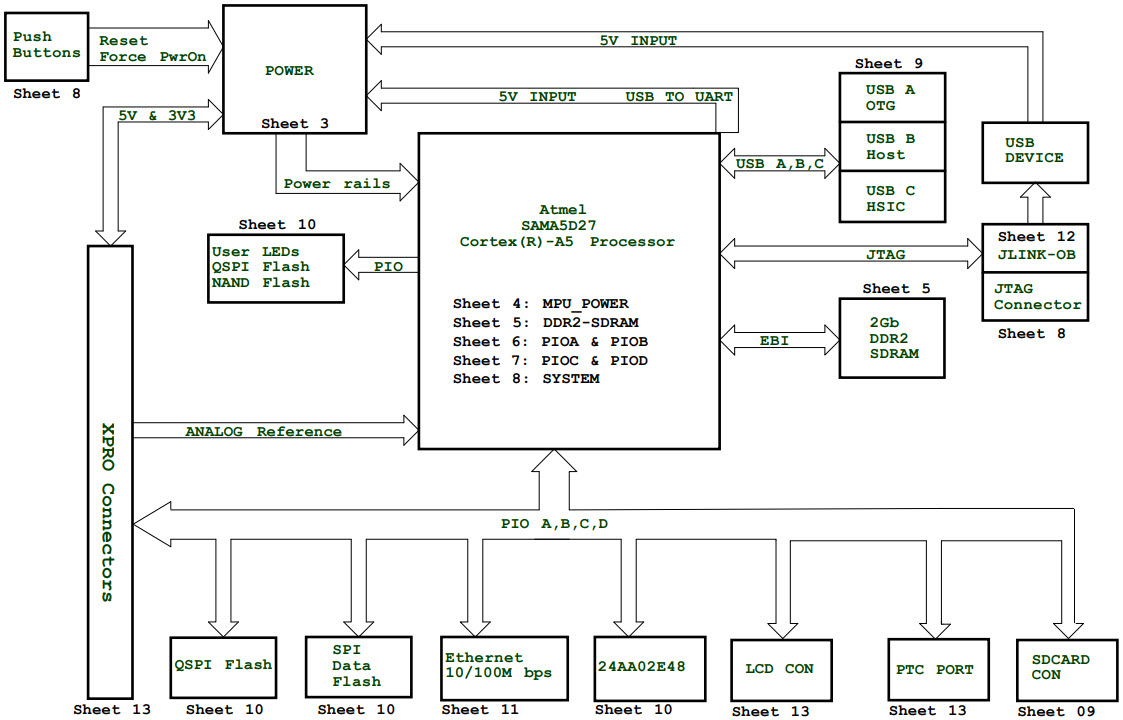This screenshot has height=720, width=1123.
Task: Click the 24AA02E48 block
Action: [645, 665]
